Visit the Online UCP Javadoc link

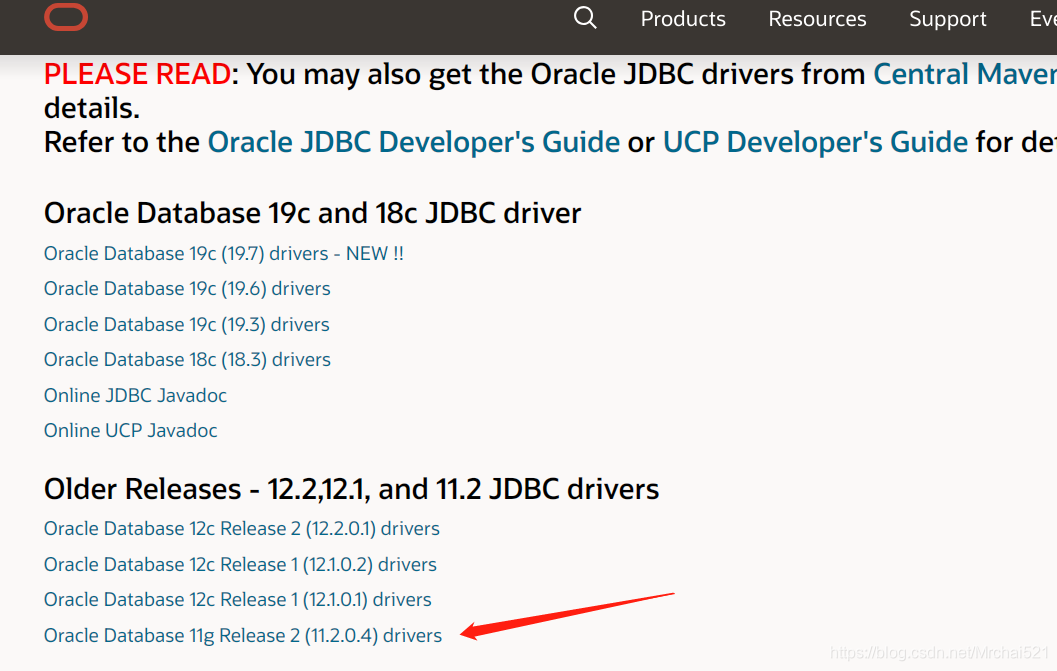(x=131, y=430)
